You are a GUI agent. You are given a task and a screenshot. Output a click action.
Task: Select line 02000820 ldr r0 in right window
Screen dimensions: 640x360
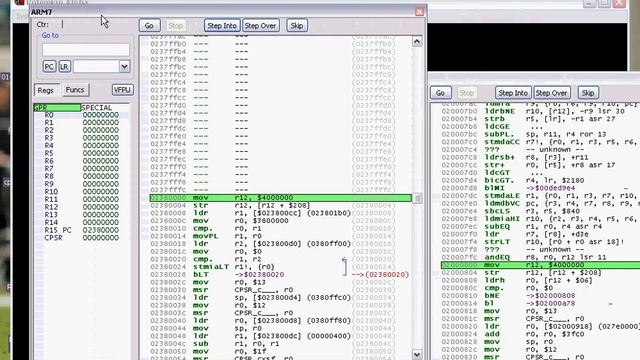click(x=540, y=327)
